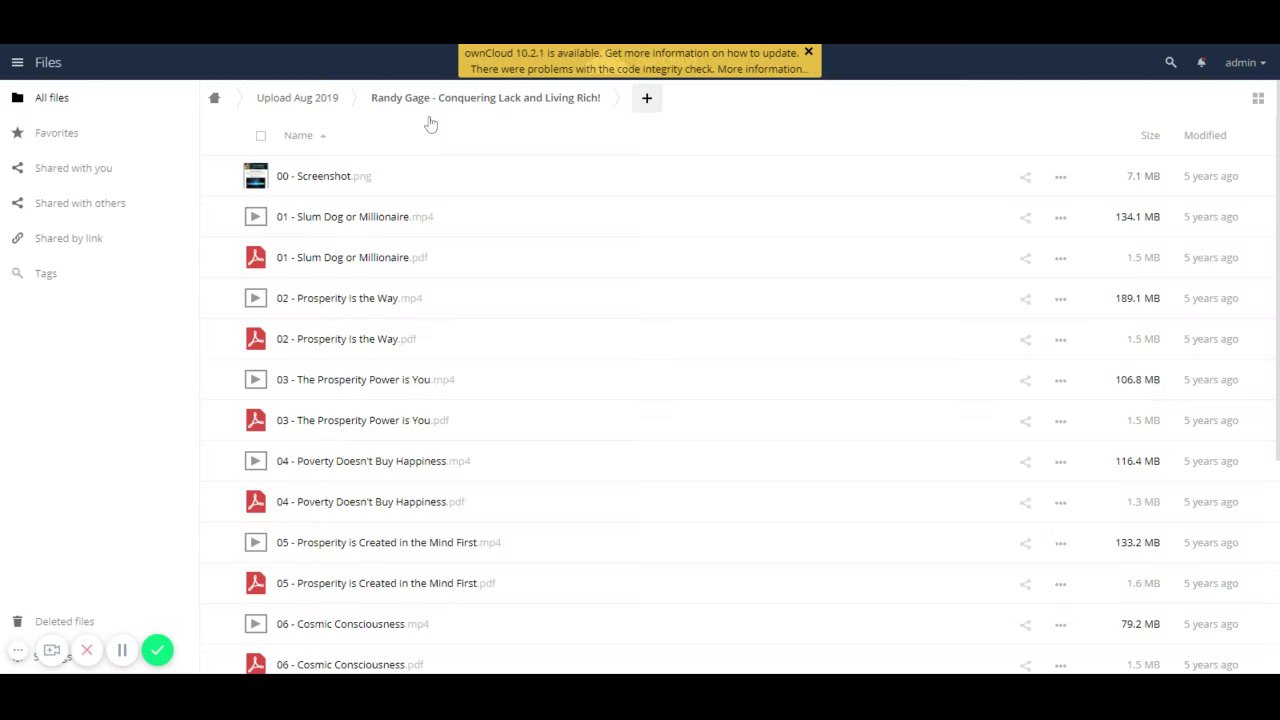Open file 00 - Screenshot.png
Image resolution: width=1280 pixels, height=720 pixels.
324,176
